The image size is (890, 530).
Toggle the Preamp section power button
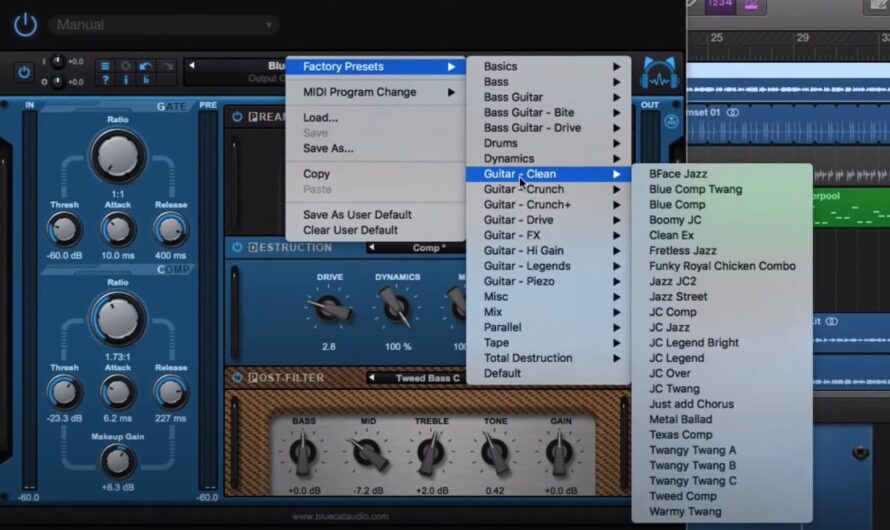point(237,117)
